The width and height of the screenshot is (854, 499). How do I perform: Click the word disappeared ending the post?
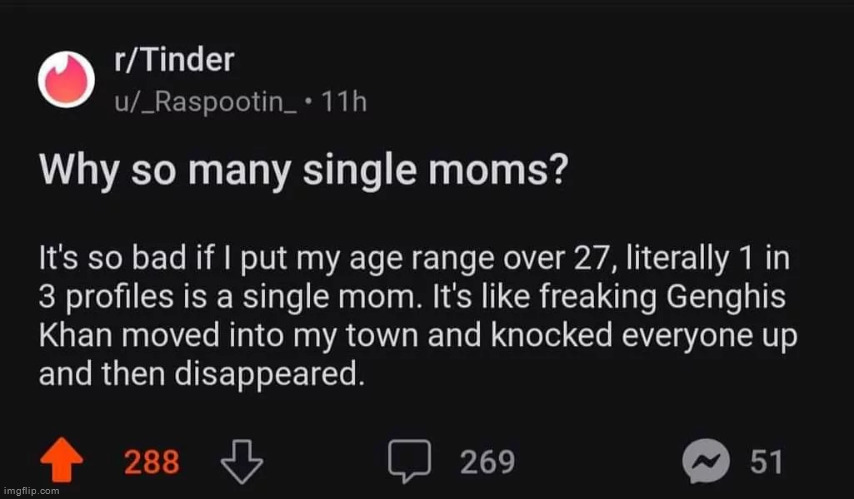269,376
